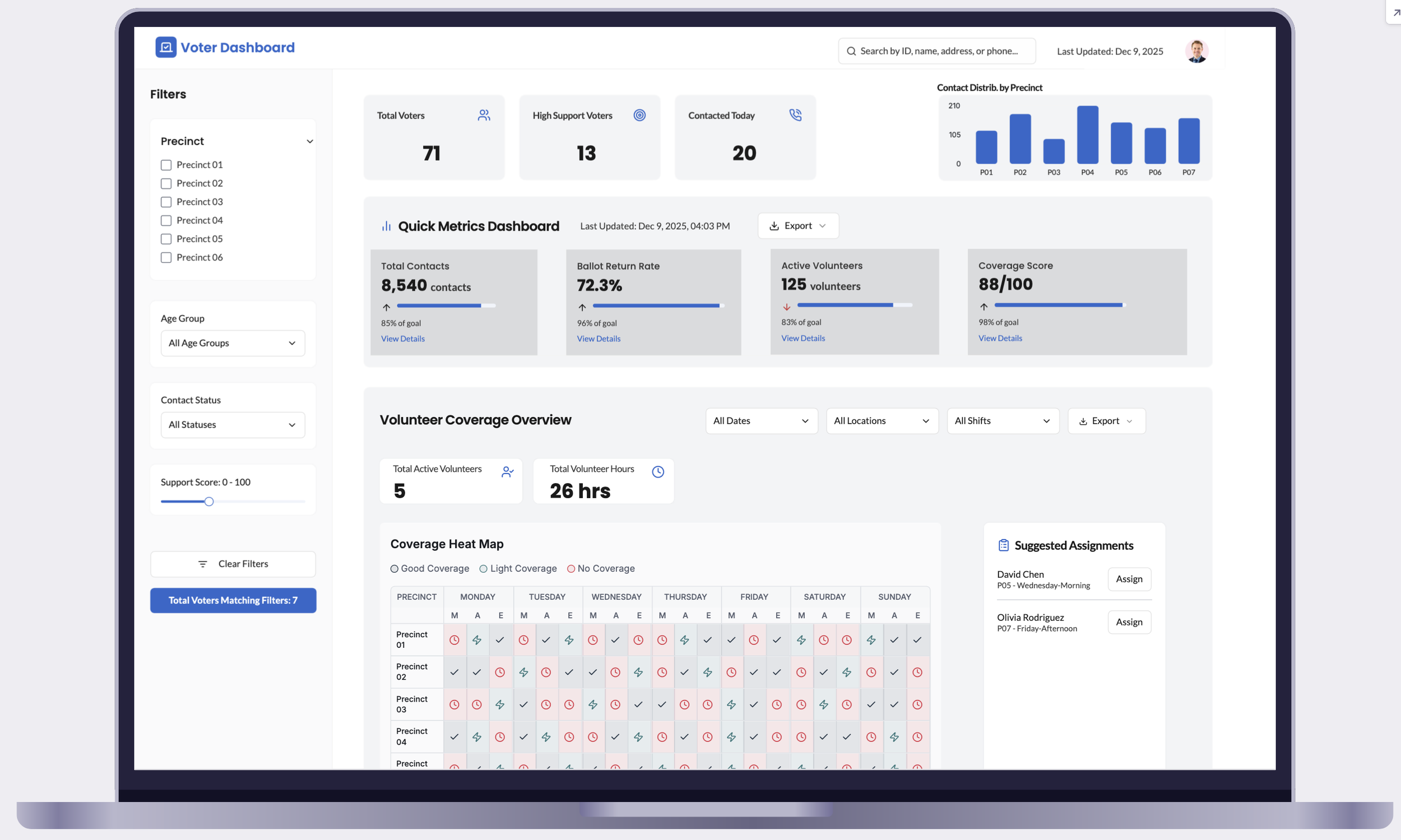
Task: Open View Details under Coverage Score
Action: 1000,338
